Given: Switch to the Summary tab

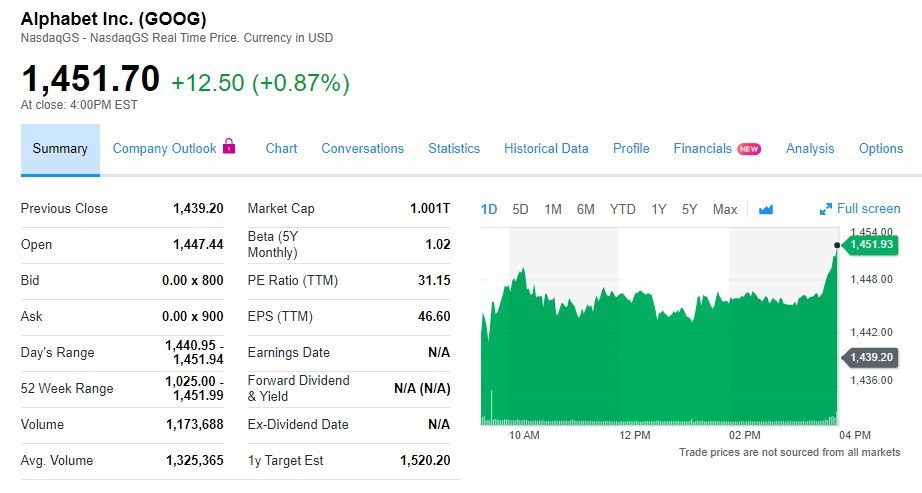Looking at the screenshot, I should point(60,149).
